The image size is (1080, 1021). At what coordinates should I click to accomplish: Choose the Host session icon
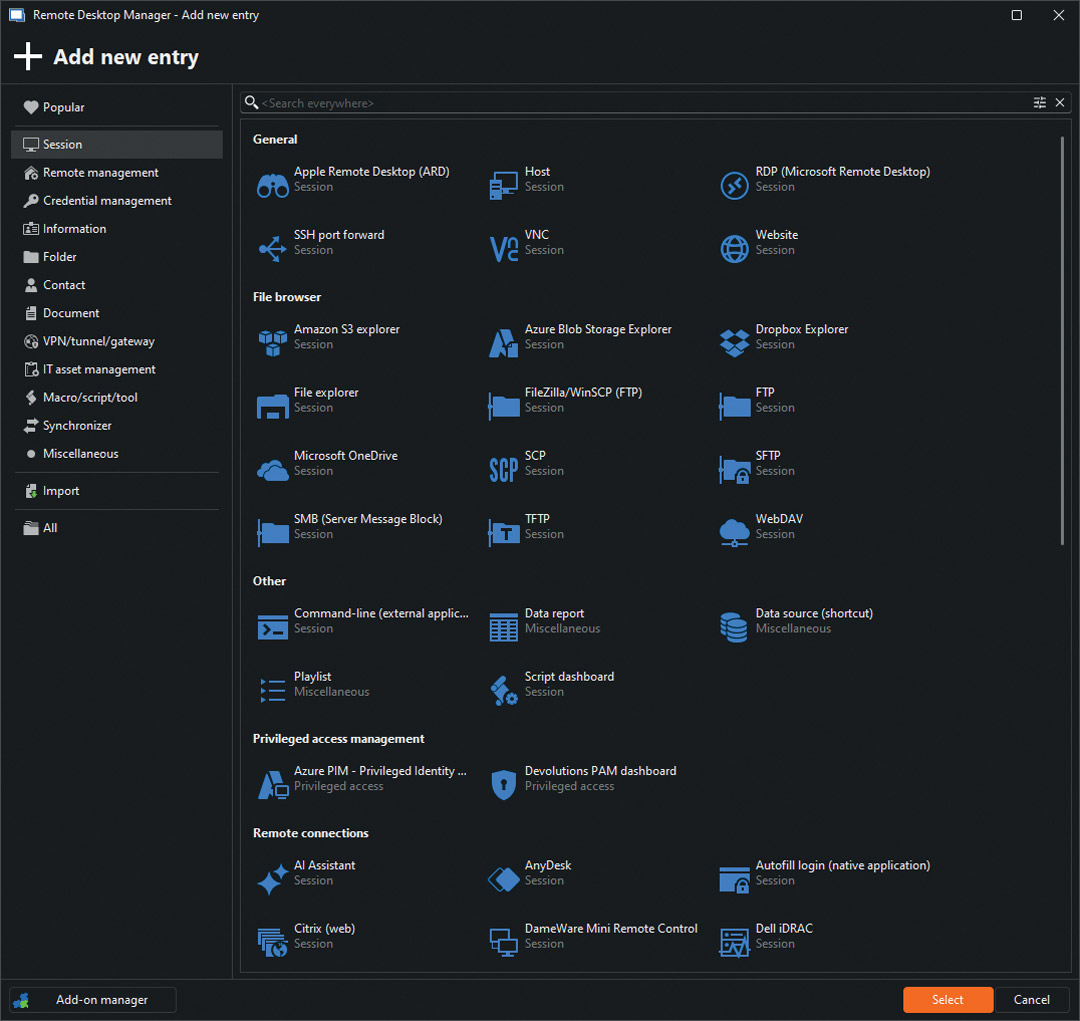click(503, 185)
